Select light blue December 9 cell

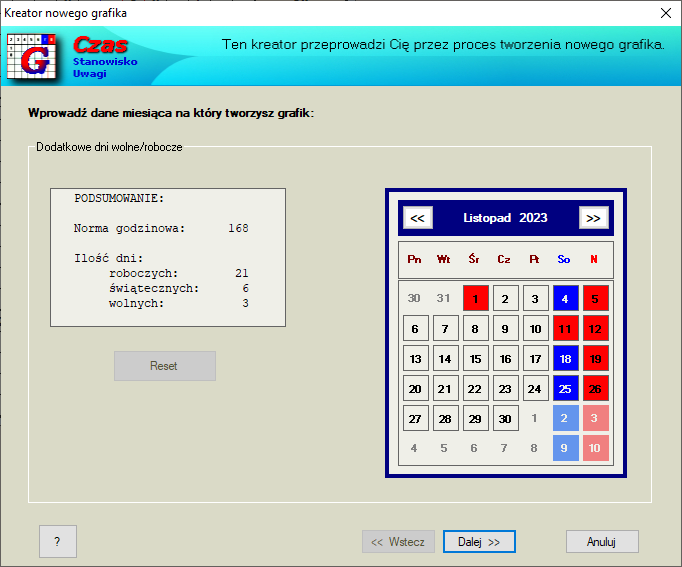[564, 448]
